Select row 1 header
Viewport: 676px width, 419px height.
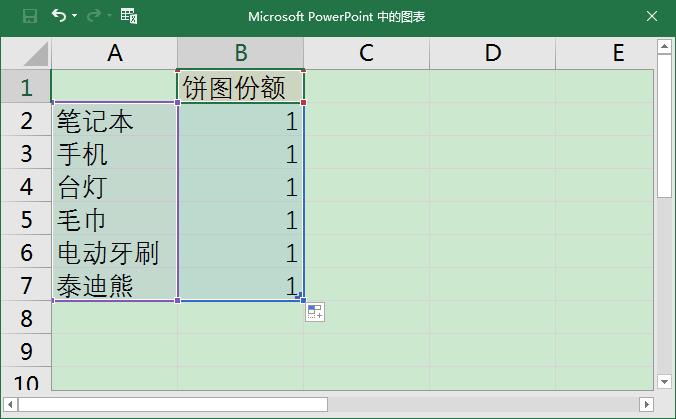click(x=26, y=87)
